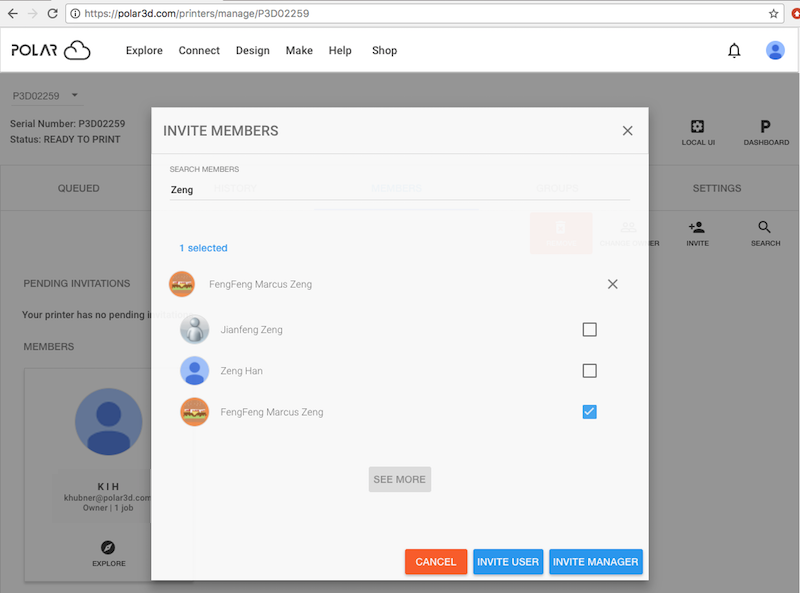Select the Zeng Han name text
The image size is (800, 593).
241,371
